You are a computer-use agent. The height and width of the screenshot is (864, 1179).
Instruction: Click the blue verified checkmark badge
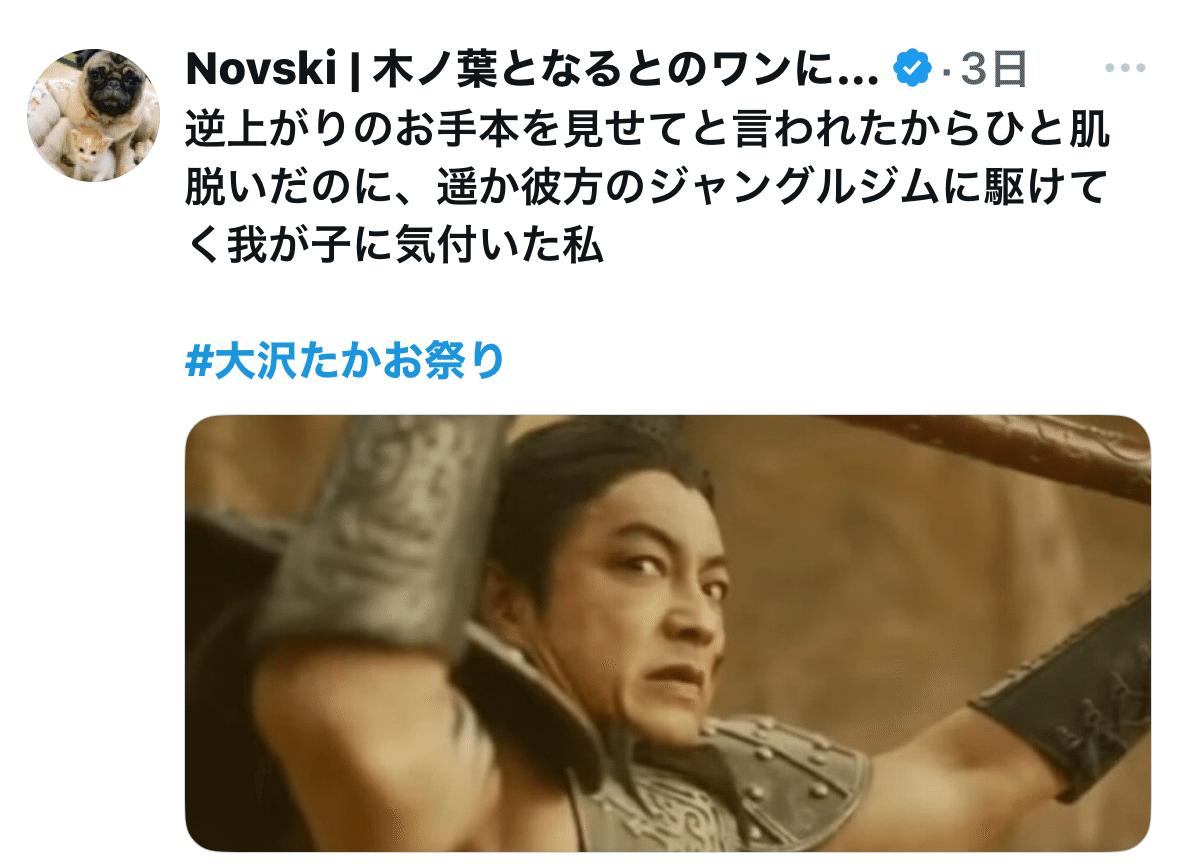(x=912, y=68)
